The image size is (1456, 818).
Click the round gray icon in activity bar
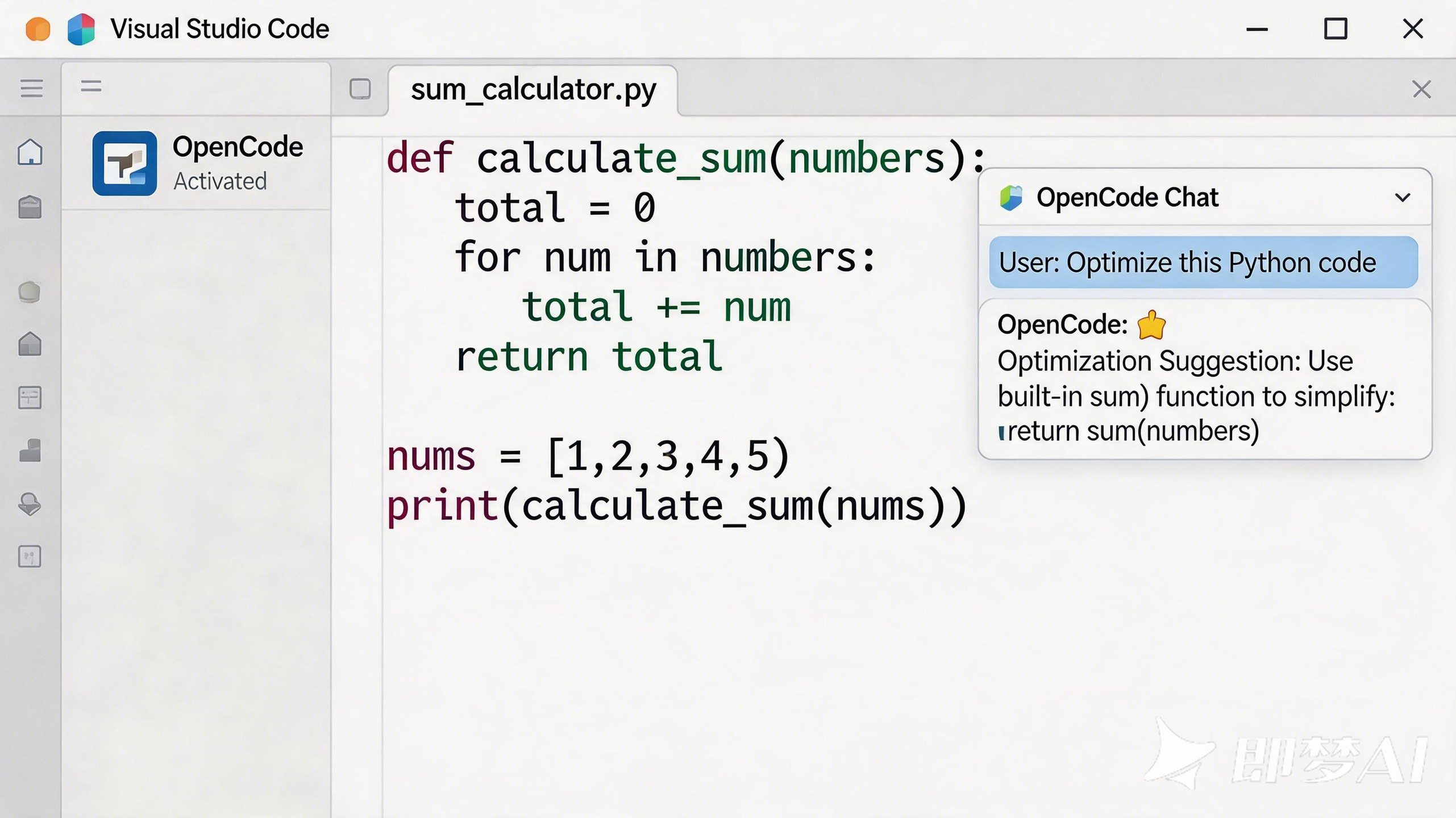(x=30, y=292)
